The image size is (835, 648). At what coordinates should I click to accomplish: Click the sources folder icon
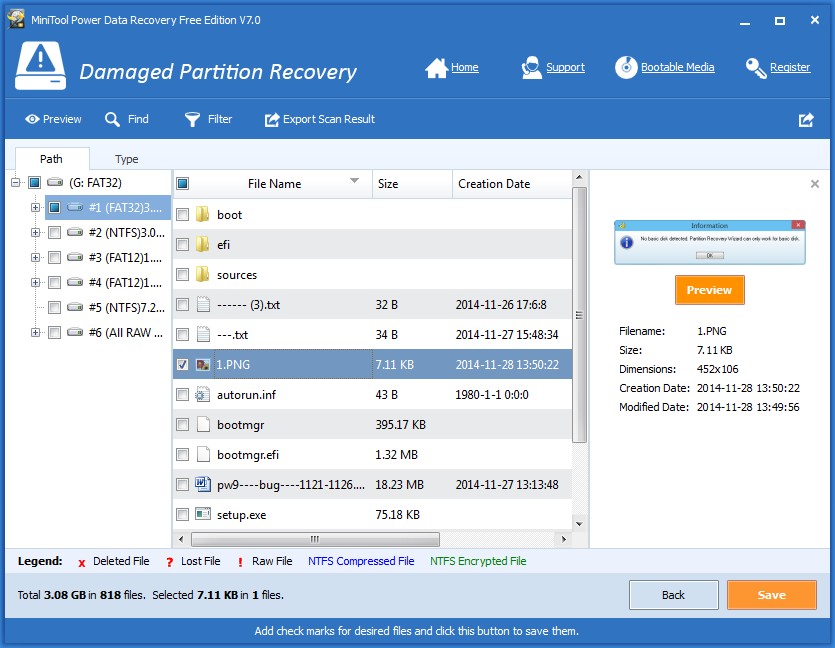[x=202, y=275]
